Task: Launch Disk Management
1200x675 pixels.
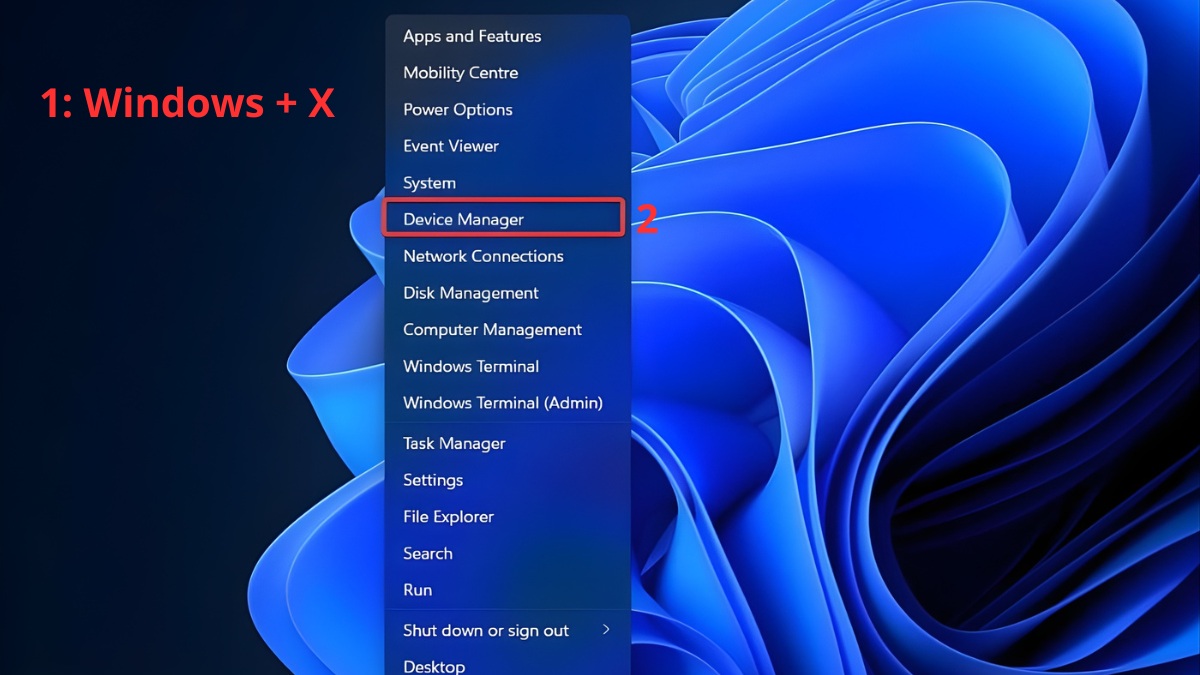Action: [x=470, y=292]
